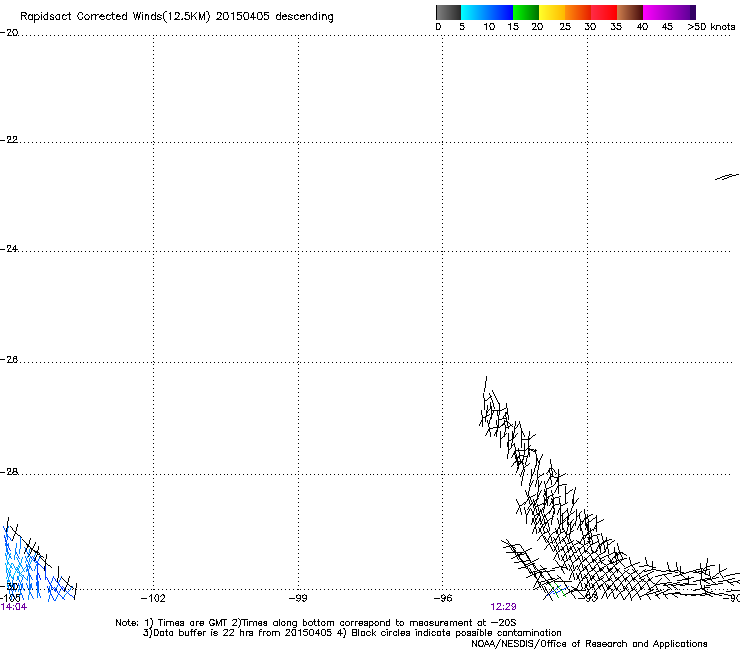Click the -28 latitude axis label
Image resolution: width=740 pixels, height=650 pixels.
tap(9, 472)
